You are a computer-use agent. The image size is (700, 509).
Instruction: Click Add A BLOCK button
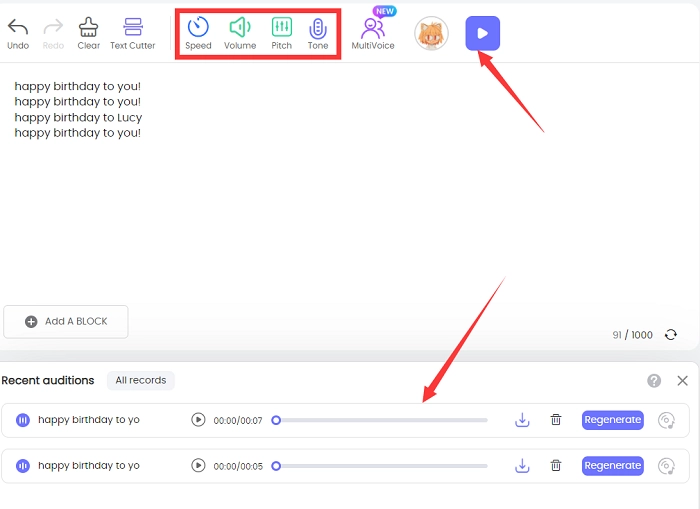coord(66,321)
